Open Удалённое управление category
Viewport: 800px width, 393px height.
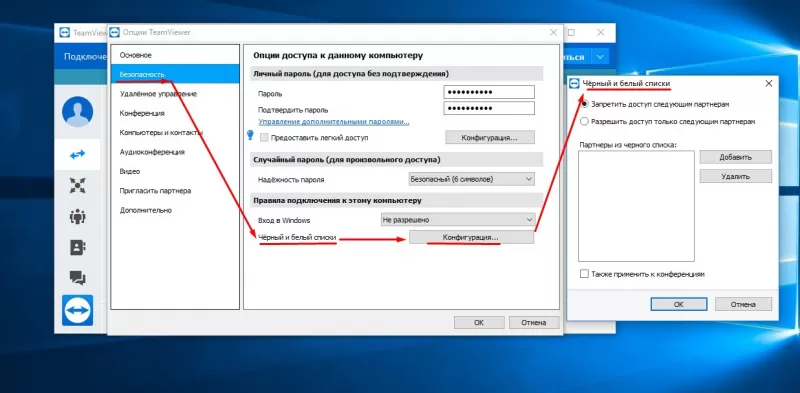point(175,94)
